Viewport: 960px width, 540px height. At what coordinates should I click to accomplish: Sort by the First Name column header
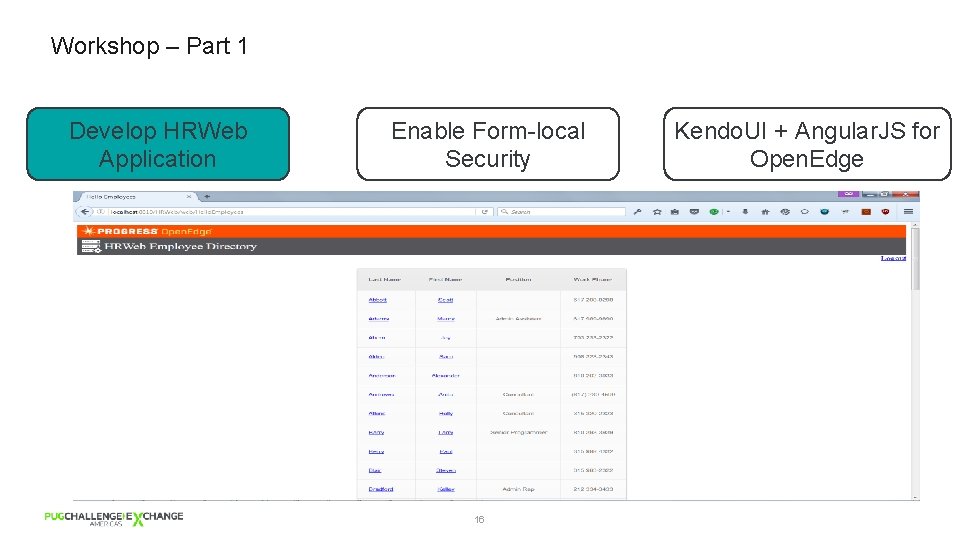point(445,279)
